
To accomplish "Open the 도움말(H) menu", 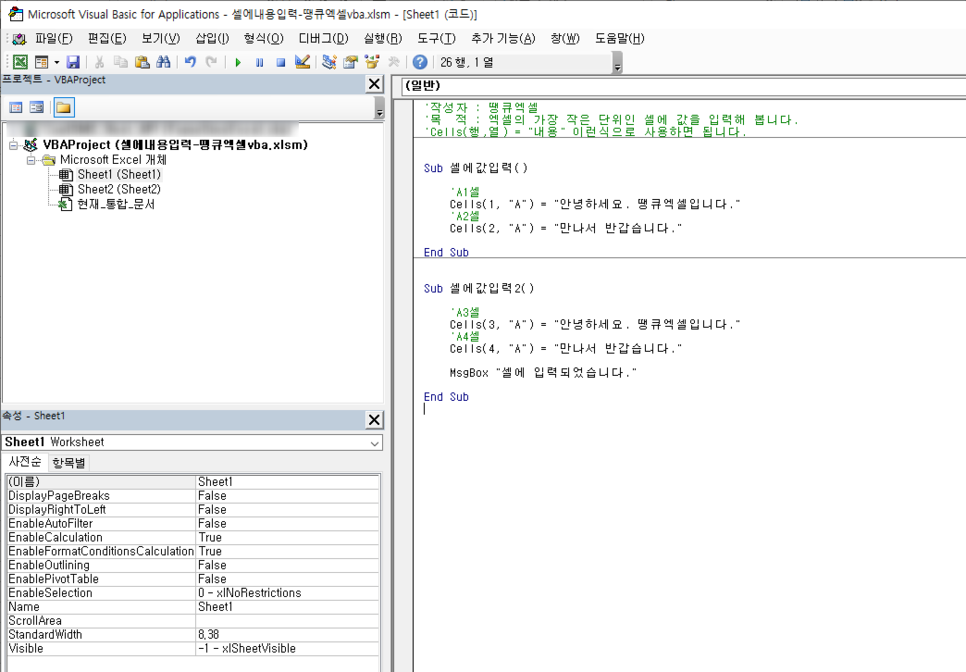I will point(620,39).
